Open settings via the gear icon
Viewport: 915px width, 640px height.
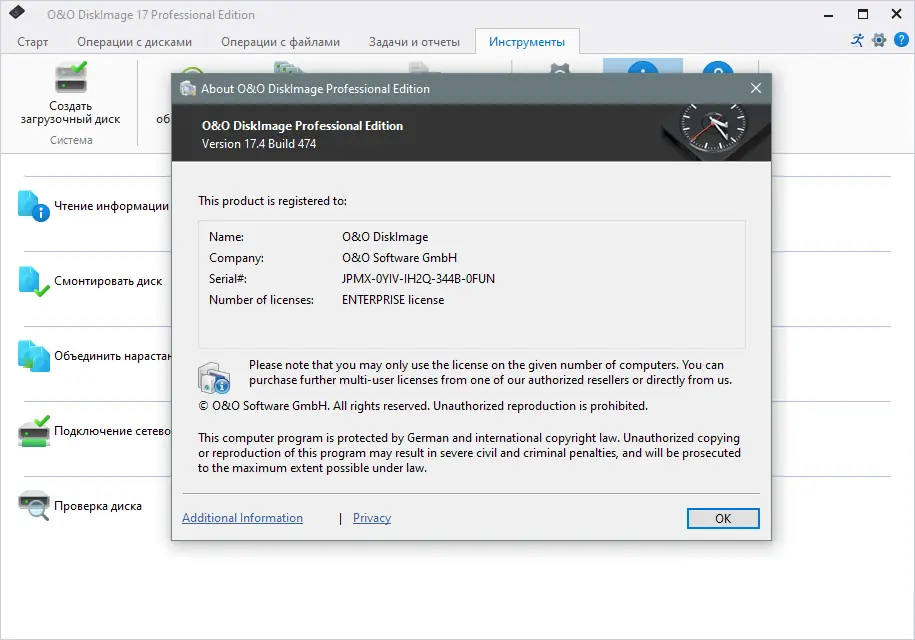(879, 40)
